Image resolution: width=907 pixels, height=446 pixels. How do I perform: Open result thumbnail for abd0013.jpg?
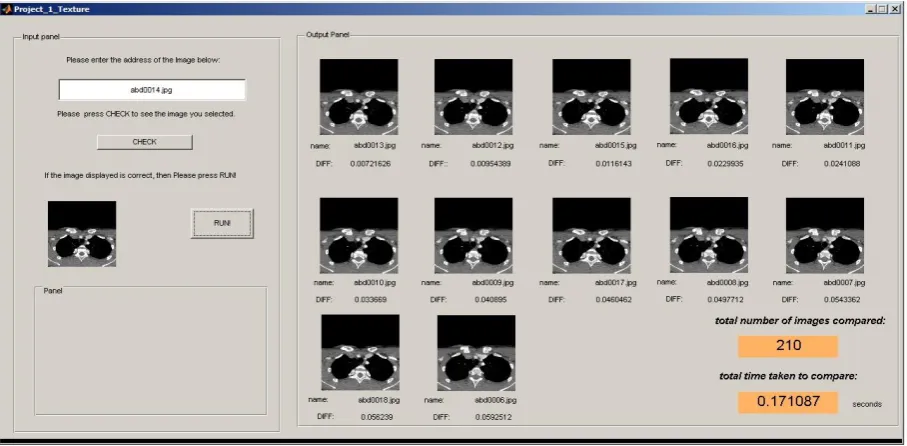(359, 97)
